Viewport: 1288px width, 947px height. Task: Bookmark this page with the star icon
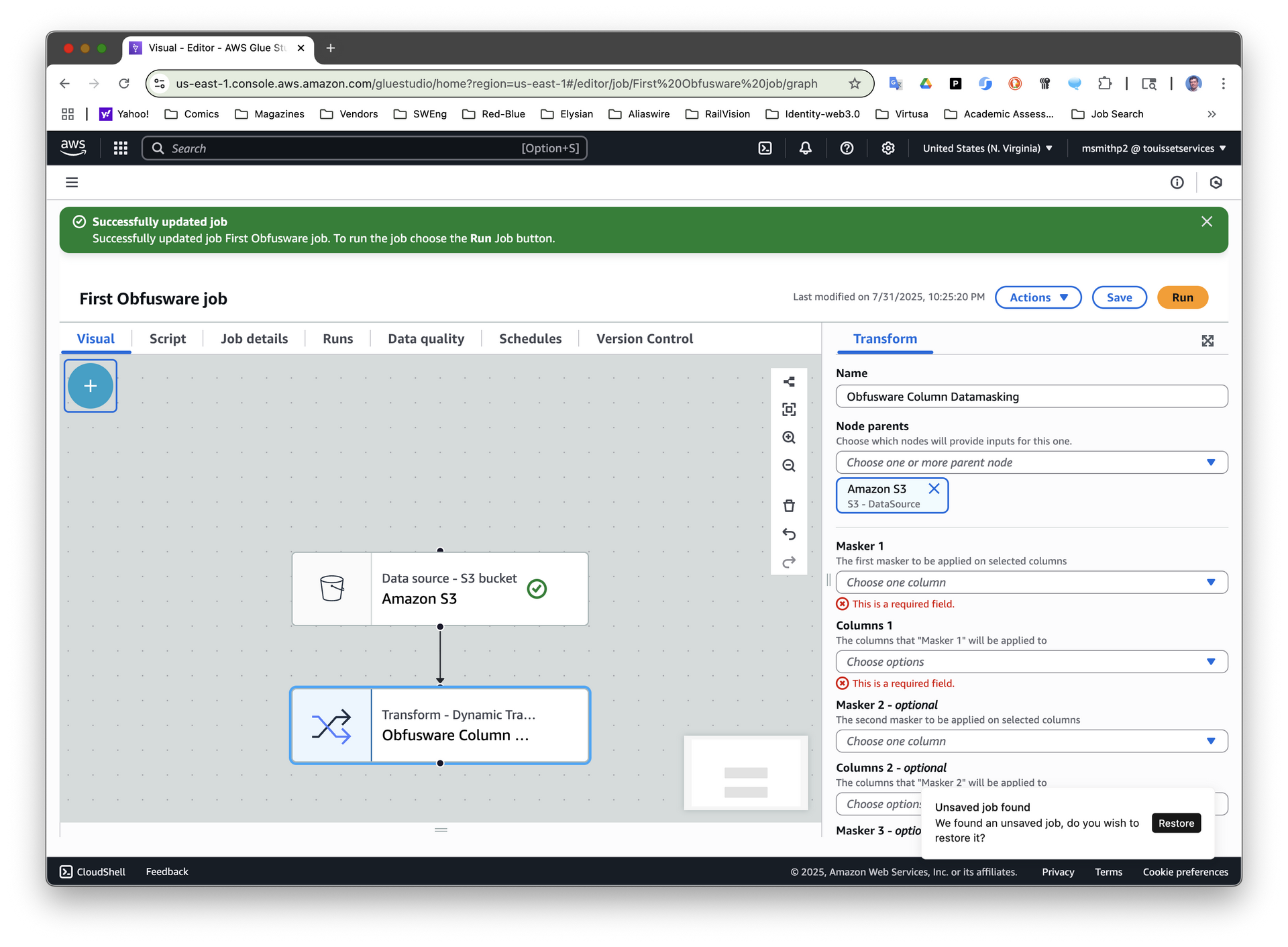click(855, 84)
